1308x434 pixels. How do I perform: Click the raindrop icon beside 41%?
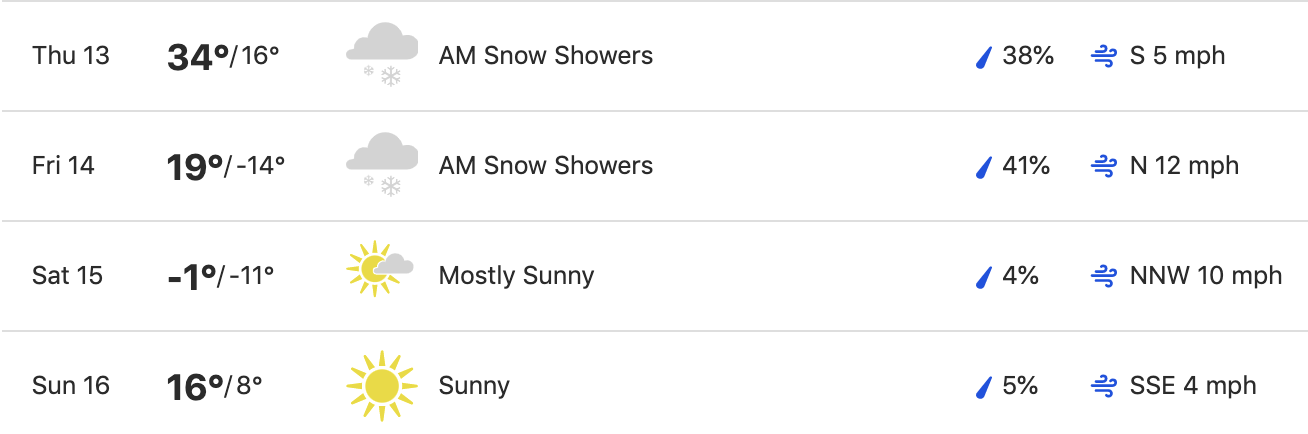[x=982, y=167]
